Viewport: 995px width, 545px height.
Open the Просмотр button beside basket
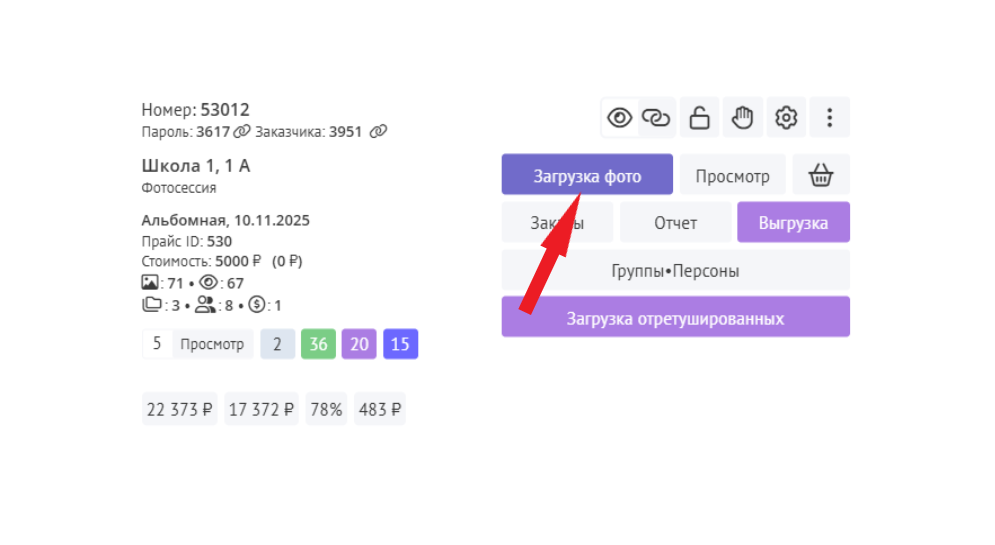[x=733, y=176]
